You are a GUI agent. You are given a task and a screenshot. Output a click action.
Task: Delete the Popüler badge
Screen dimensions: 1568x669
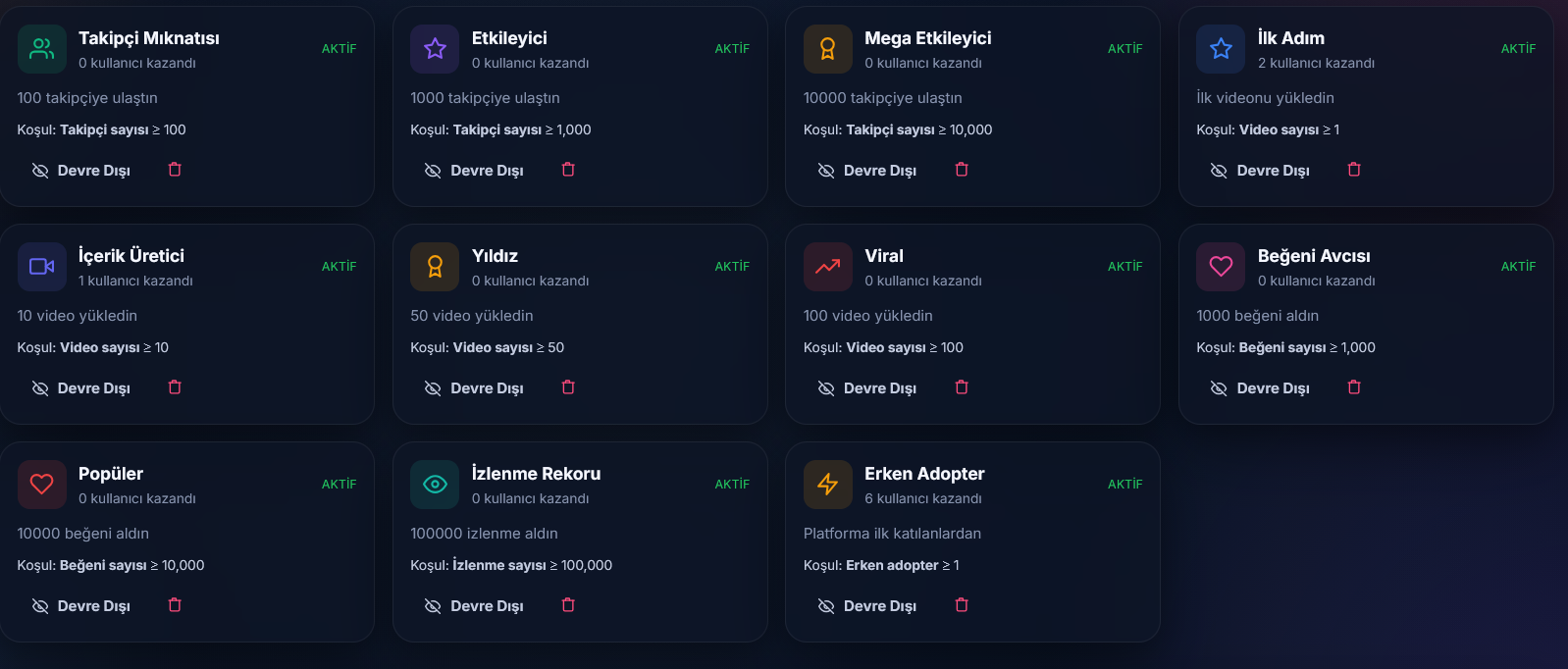point(175,605)
